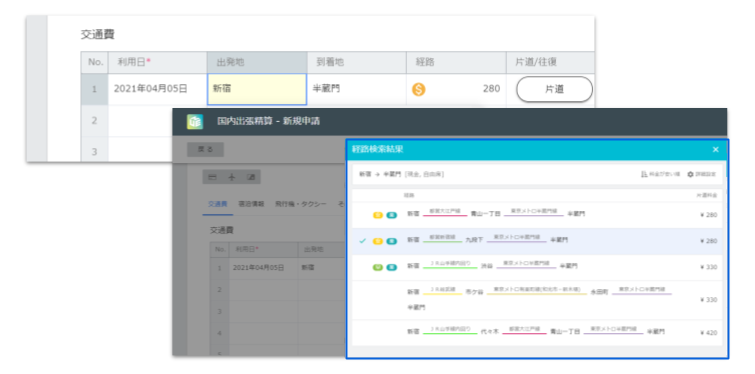
Task: Click the row number 1 cell in the top table
Action: [x=94, y=89]
